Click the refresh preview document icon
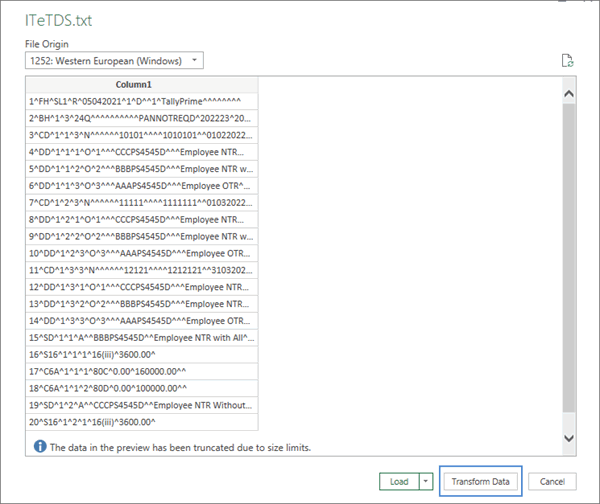 [x=567, y=60]
